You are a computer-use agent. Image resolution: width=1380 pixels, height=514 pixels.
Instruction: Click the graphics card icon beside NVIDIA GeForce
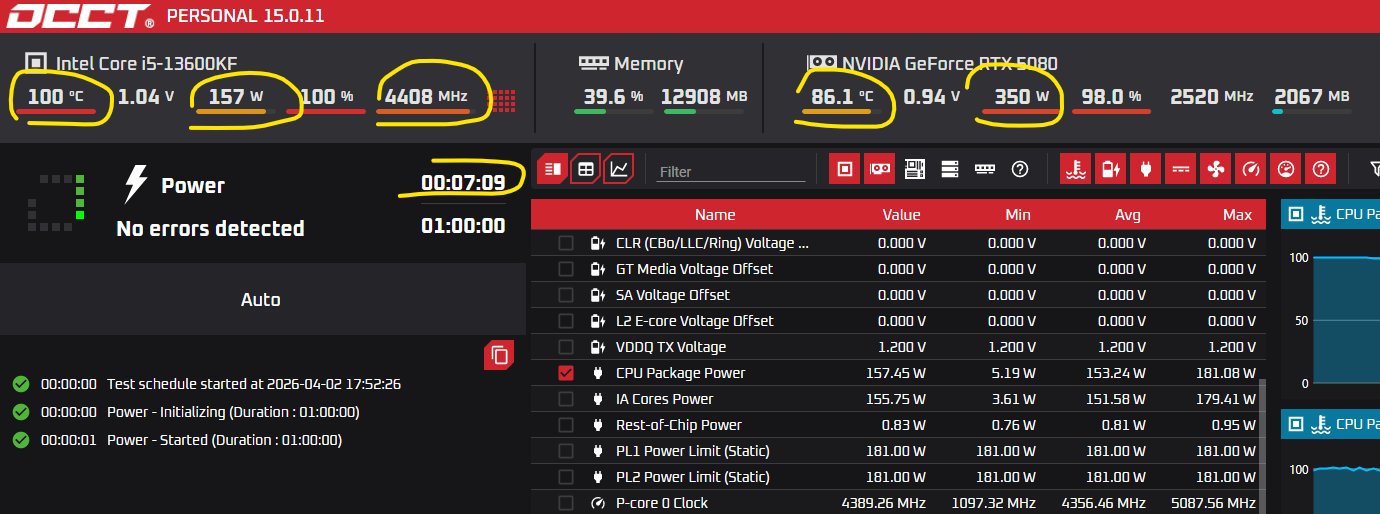click(822, 63)
